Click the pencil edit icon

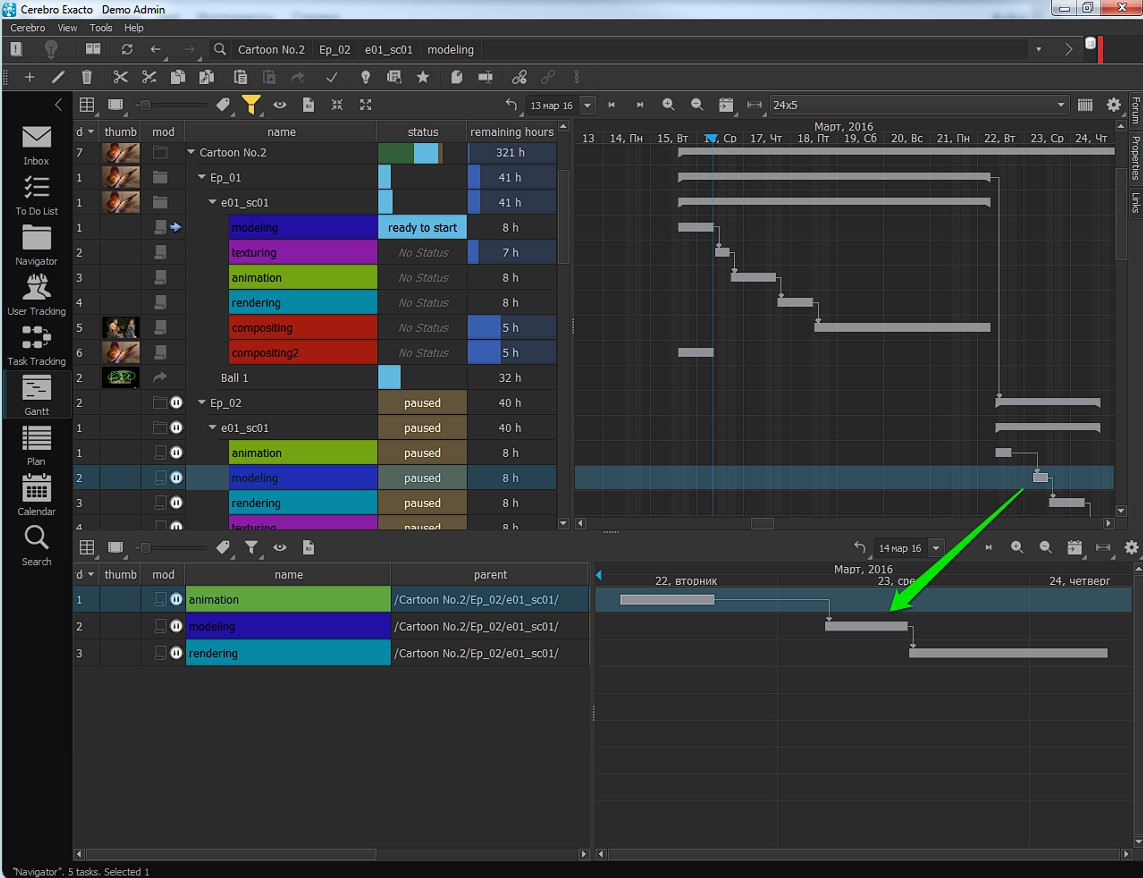tap(58, 77)
